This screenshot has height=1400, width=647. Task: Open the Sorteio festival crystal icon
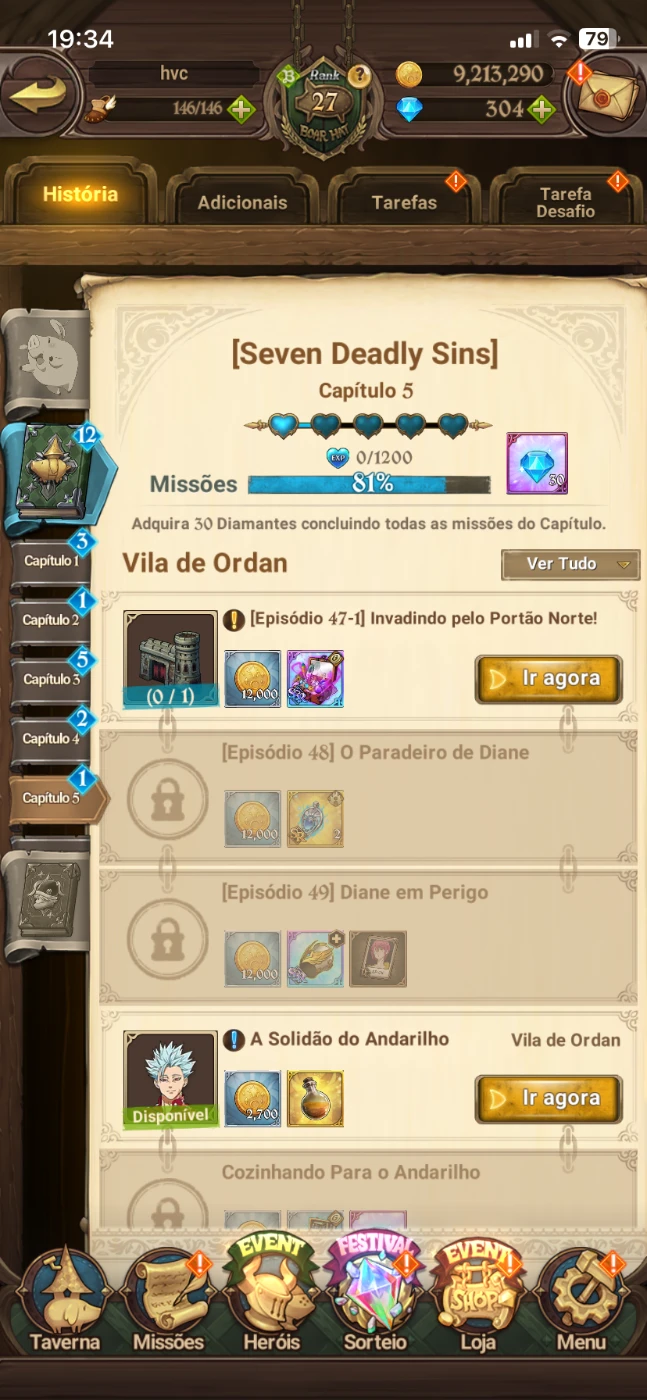[x=376, y=1296]
